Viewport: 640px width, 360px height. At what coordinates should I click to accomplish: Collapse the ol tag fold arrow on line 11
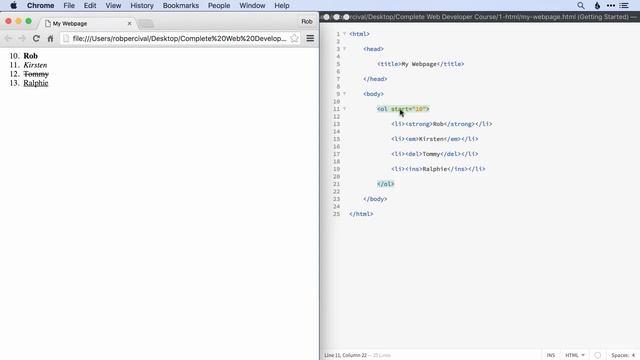(x=344, y=109)
